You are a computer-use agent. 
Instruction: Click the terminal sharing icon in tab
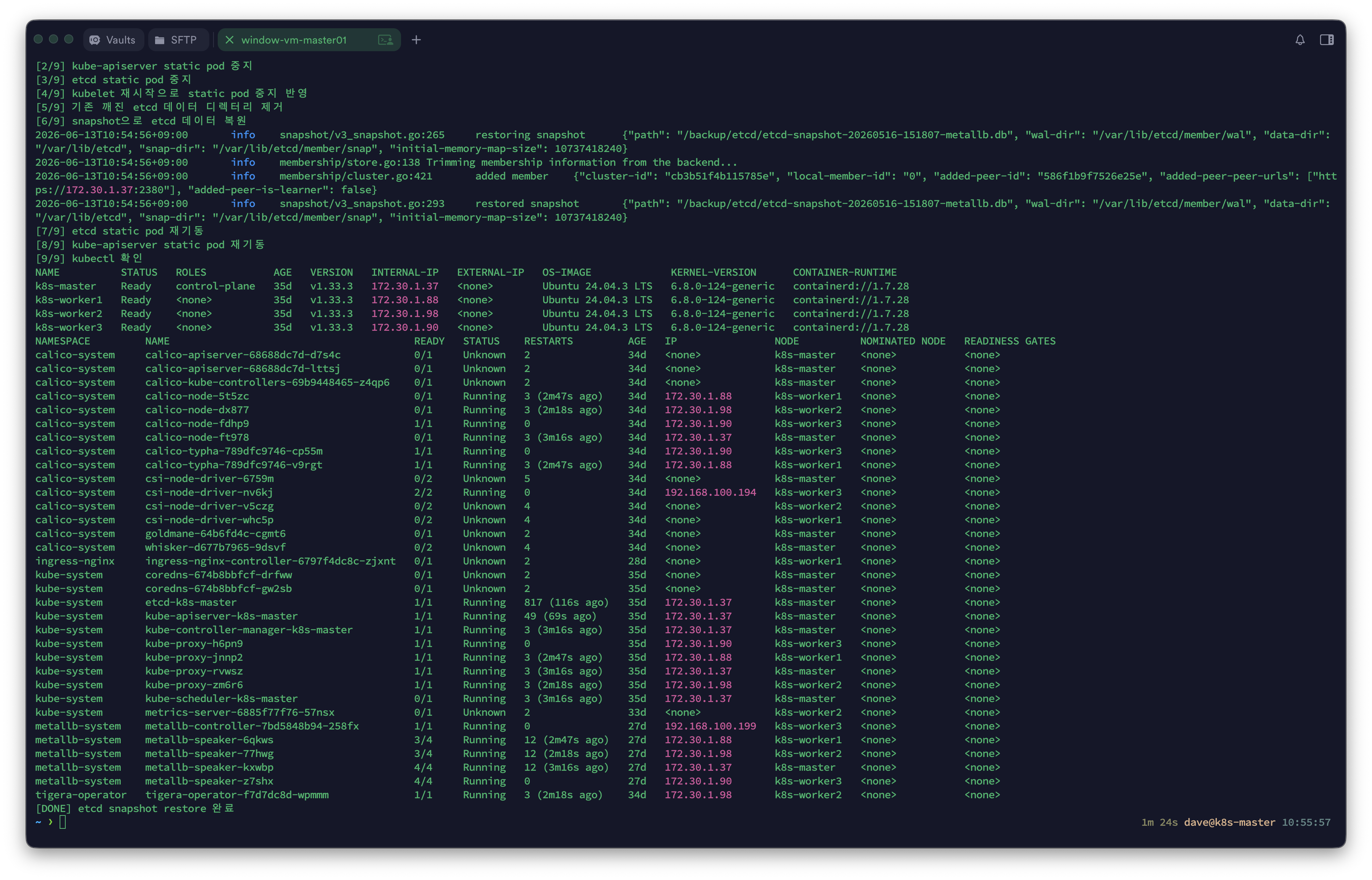point(386,40)
